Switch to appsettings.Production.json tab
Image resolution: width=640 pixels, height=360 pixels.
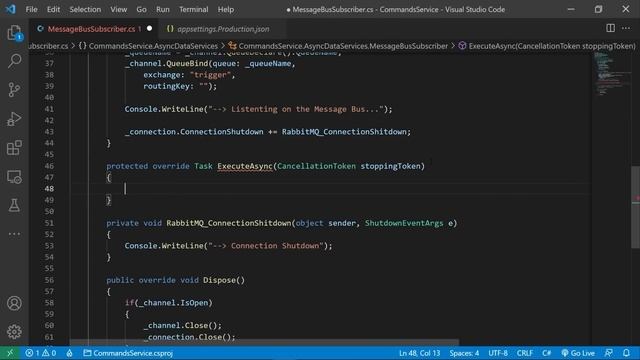click(x=223, y=29)
